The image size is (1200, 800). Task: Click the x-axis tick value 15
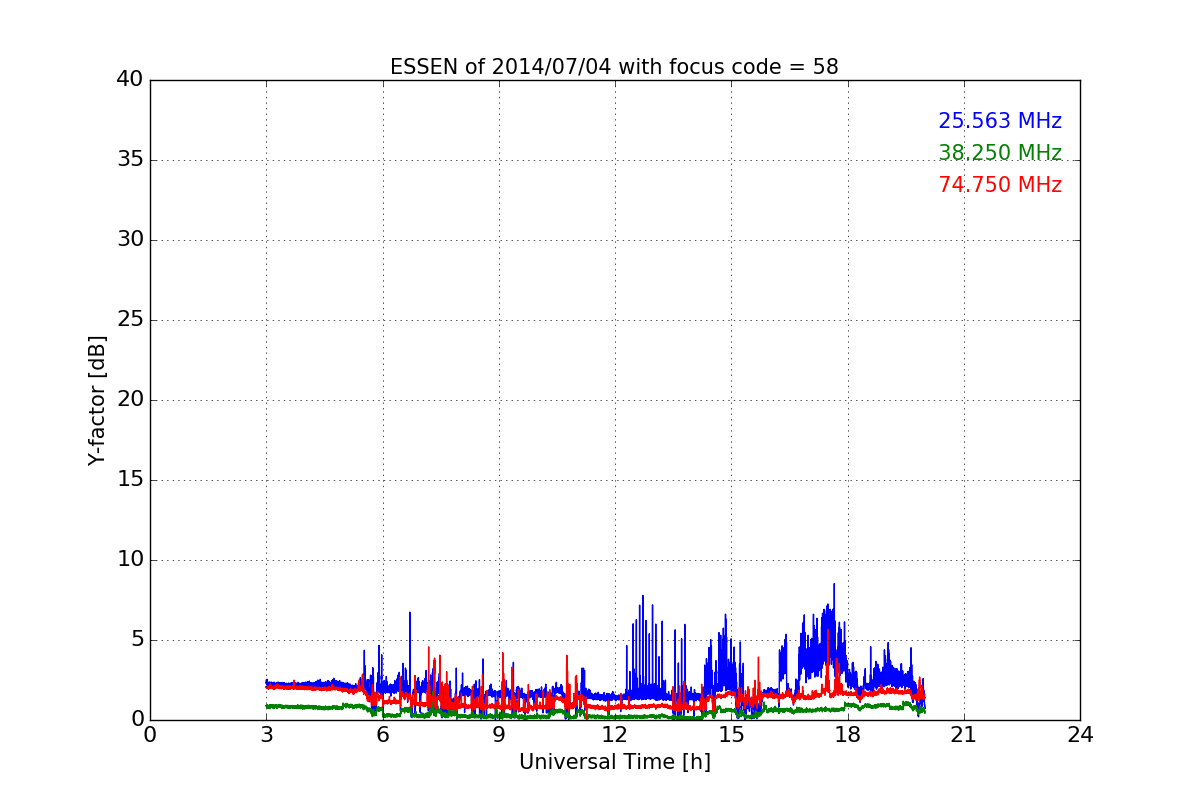731,735
